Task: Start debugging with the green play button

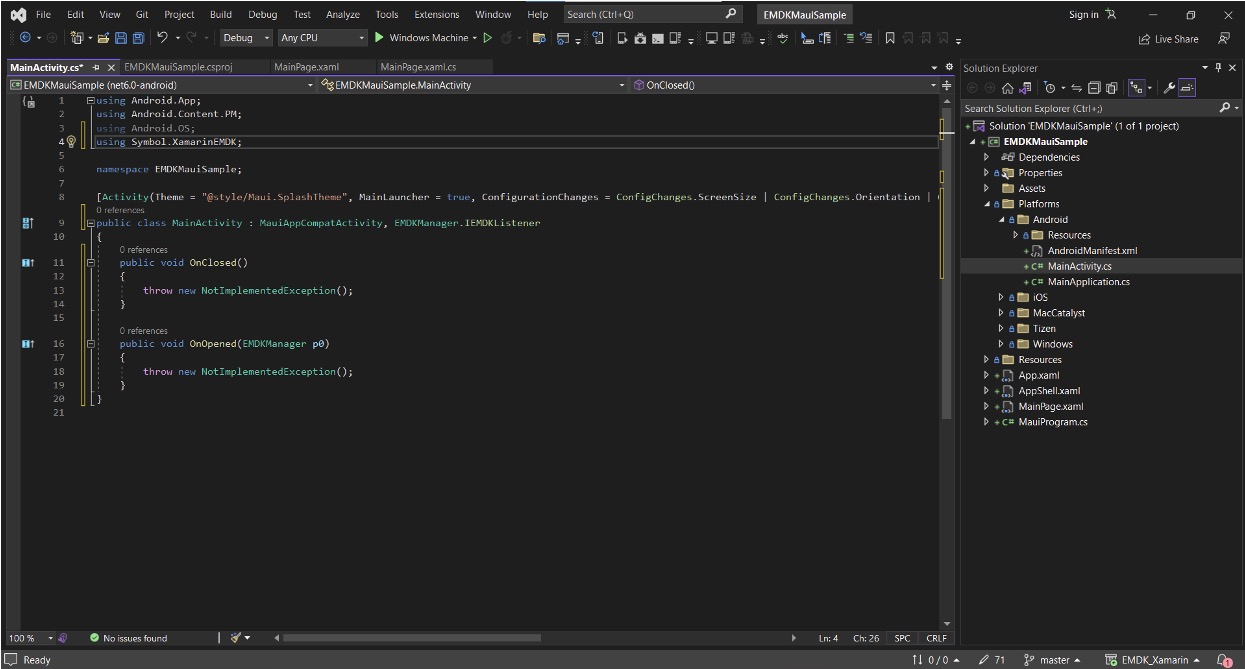Action: click(379, 38)
